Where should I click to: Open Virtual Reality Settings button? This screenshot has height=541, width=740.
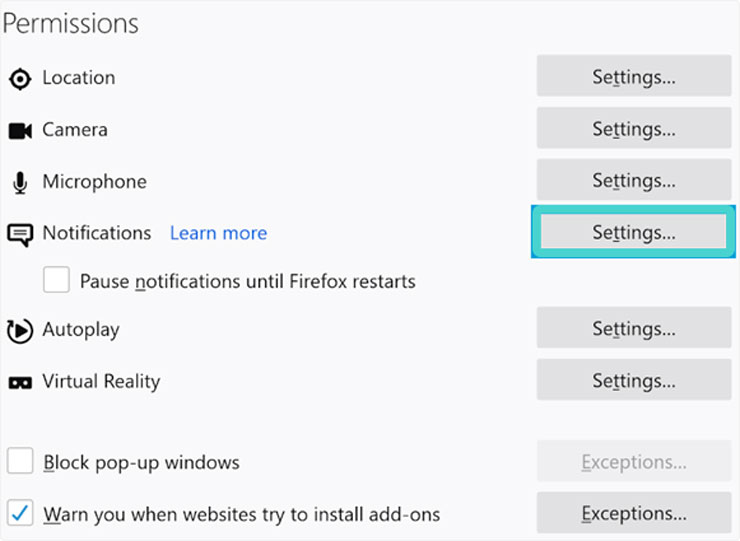634,380
